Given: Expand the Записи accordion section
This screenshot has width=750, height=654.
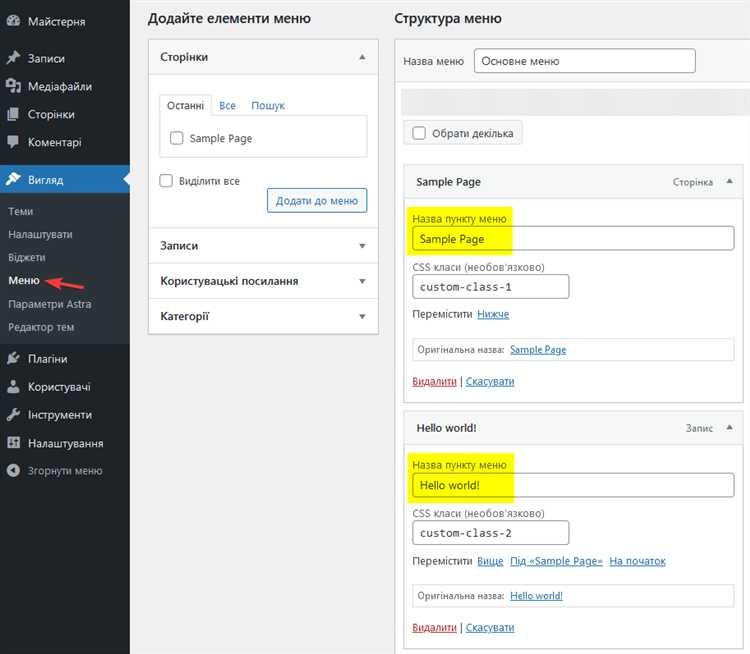Looking at the screenshot, I should [362, 246].
